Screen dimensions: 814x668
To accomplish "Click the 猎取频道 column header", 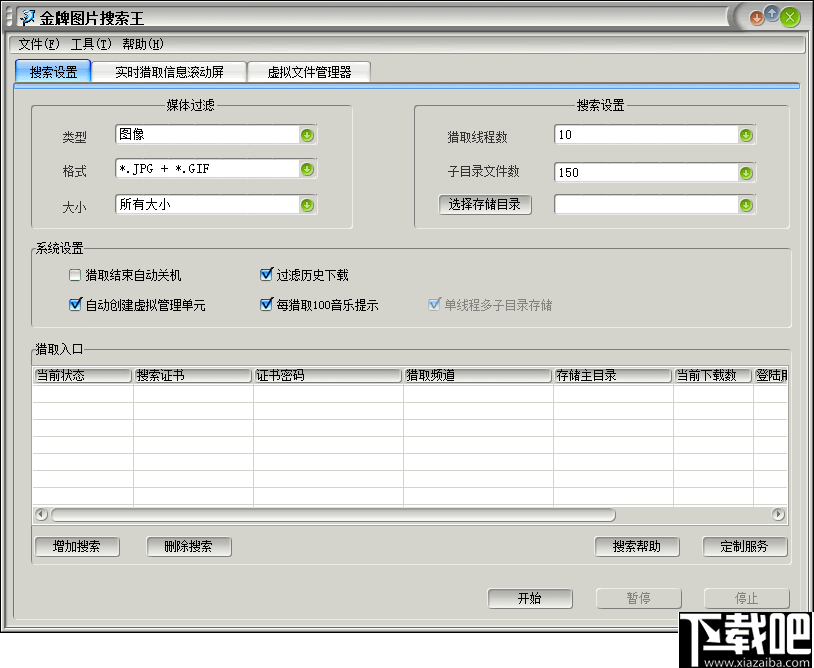I will pyautogui.click(x=478, y=376).
